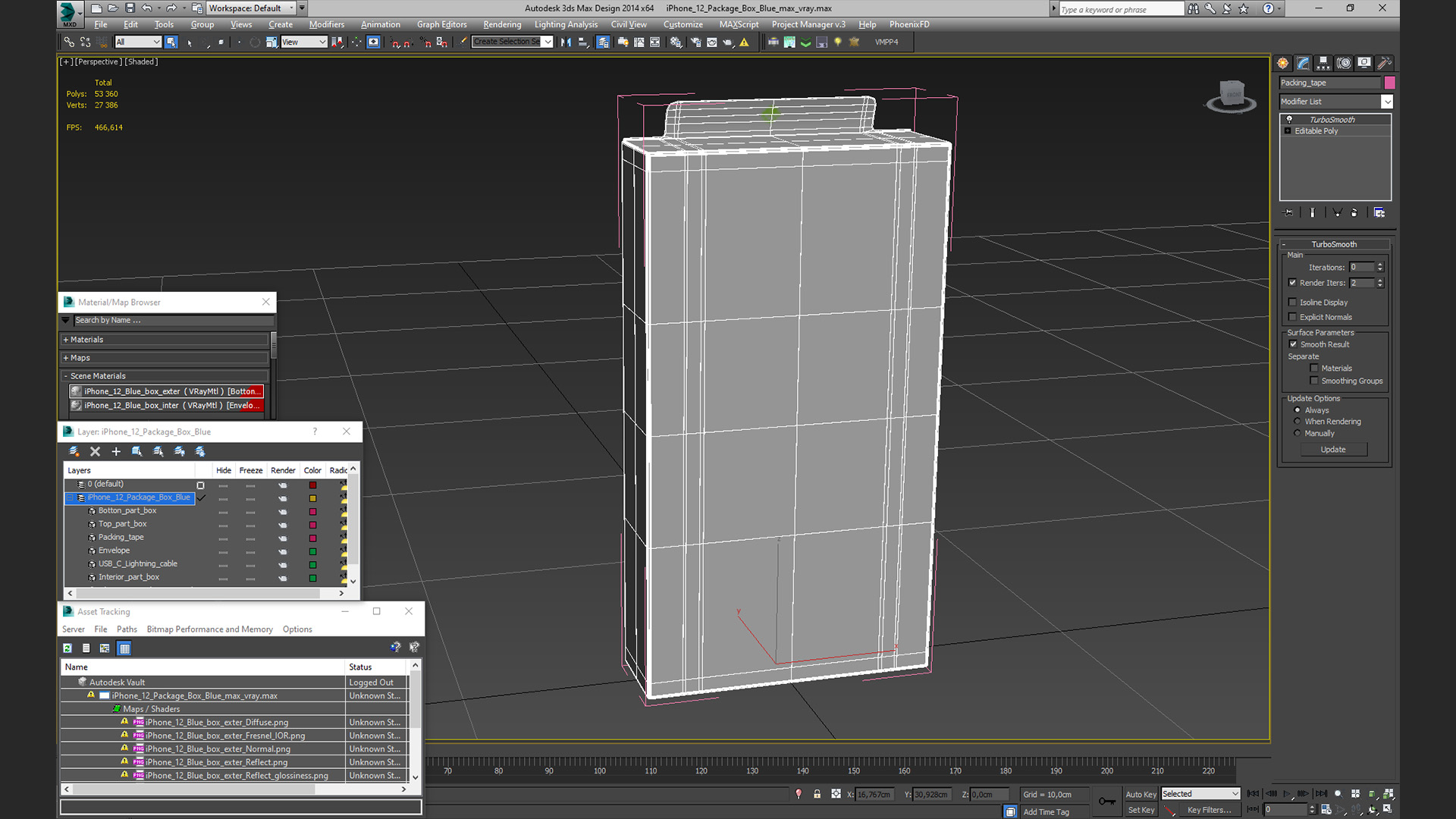Image resolution: width=1456 pixels, height=819 pixels.
Task: Click Delete Layer X icon in Layer dialog
Action: click(x=95, y=451)
